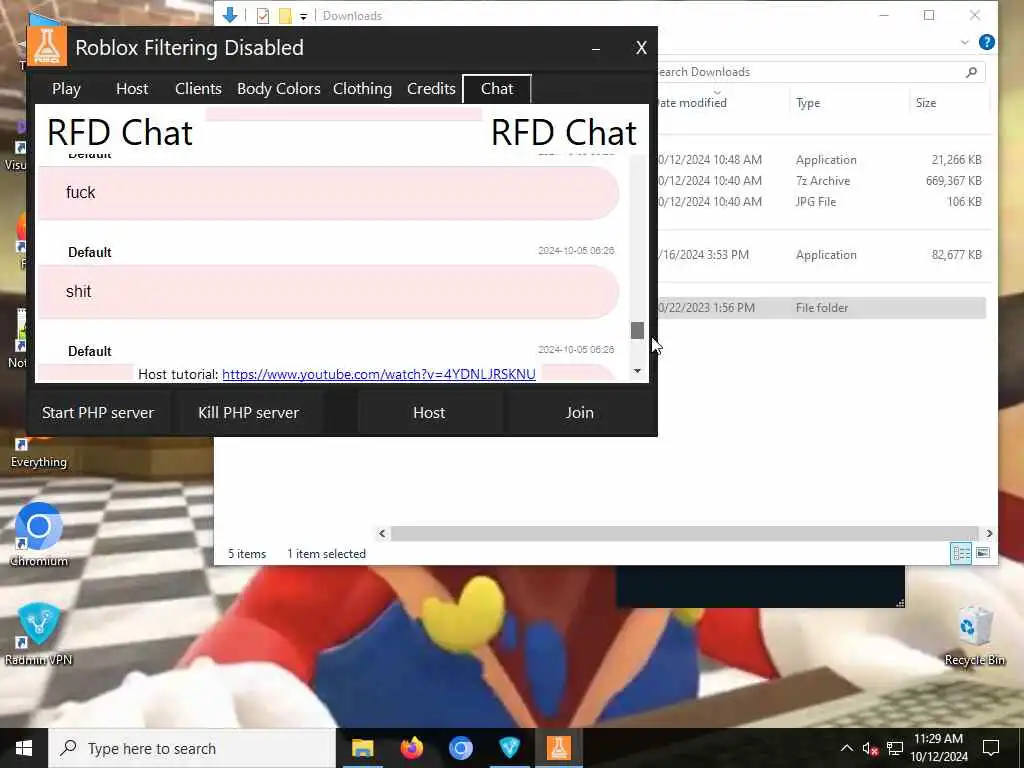The width and height of the screenshot is (1024, 768).
Task: Switch Explorer to details view icon
Action: (x=961, y=553)
